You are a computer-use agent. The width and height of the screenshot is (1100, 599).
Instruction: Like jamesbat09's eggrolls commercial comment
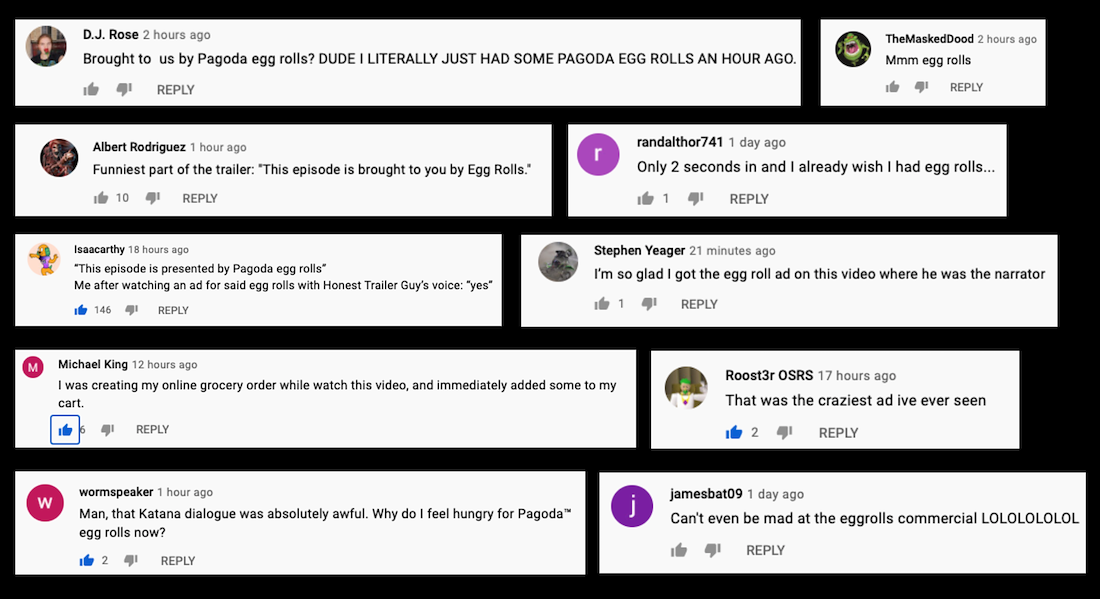680,550
